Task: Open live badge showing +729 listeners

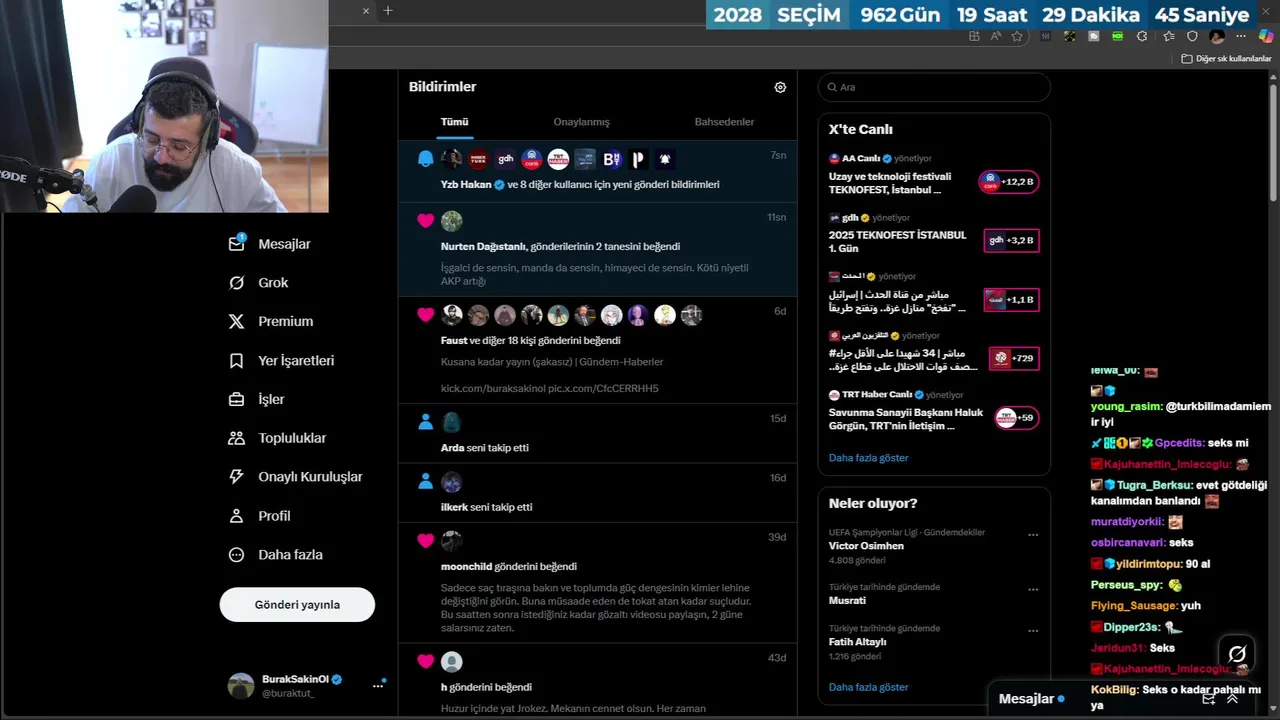Action: [1013, 358]
